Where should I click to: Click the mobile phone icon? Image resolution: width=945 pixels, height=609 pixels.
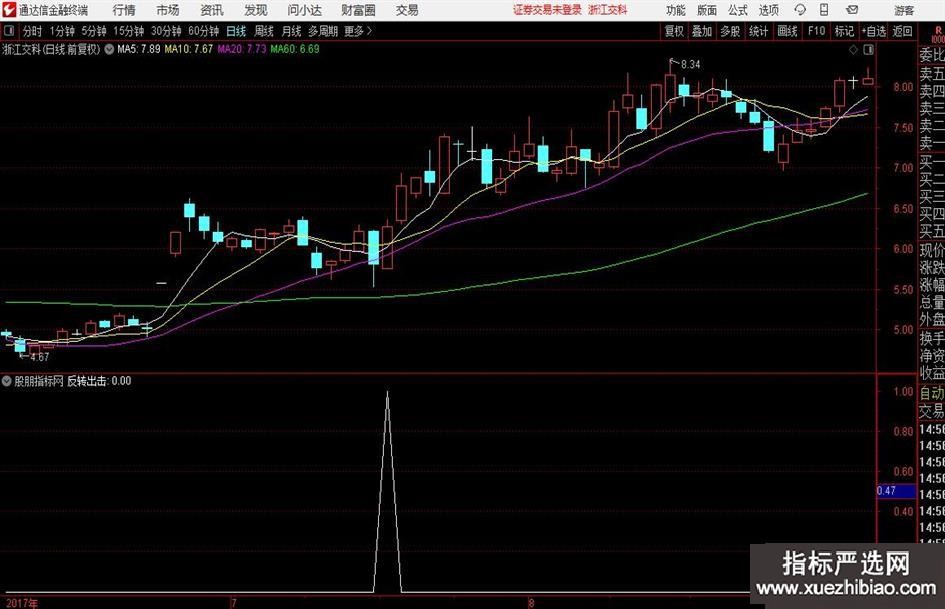[824, 10]
